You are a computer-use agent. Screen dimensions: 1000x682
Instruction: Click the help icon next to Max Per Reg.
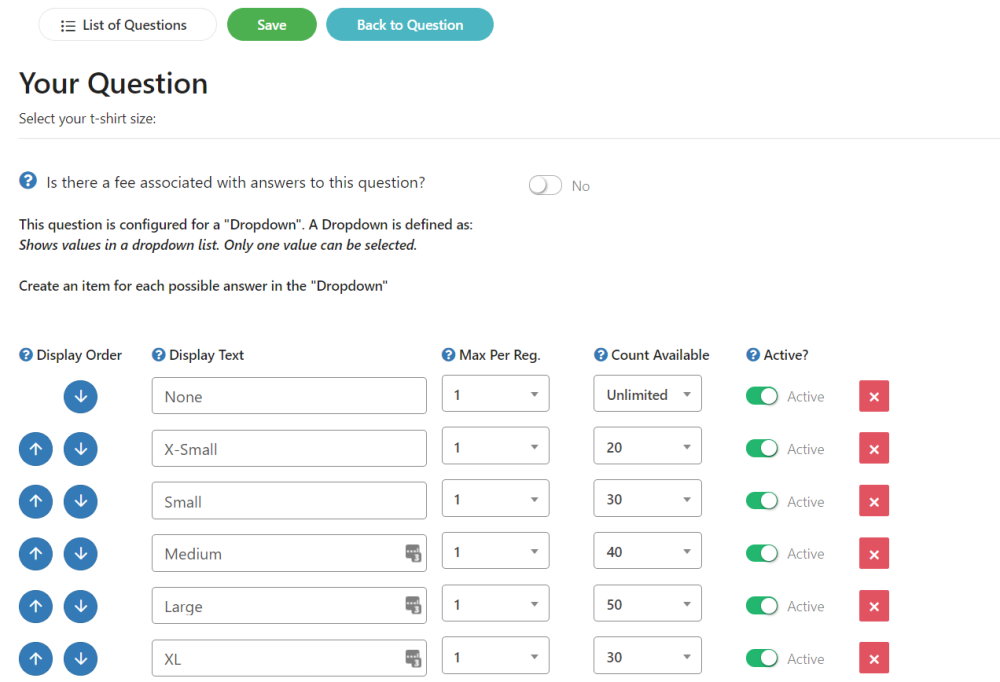click(x=445, y=354)
